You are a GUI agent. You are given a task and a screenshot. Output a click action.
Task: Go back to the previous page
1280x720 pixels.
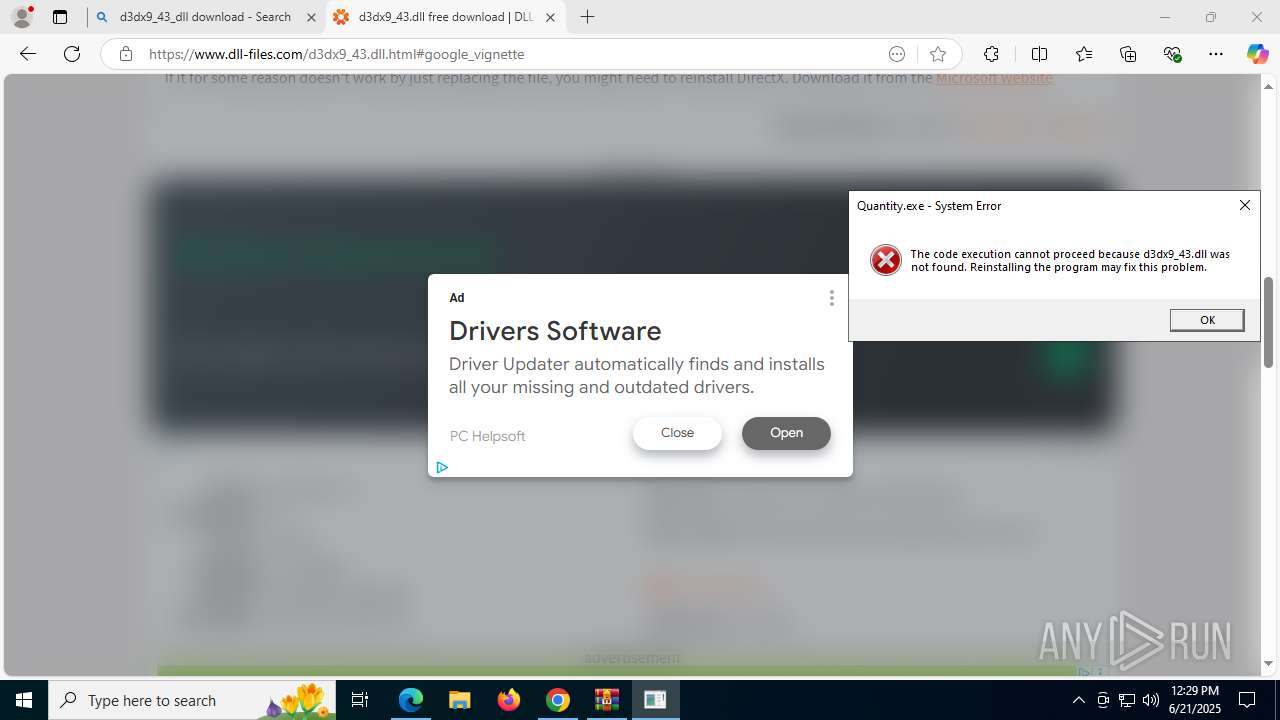28,54
